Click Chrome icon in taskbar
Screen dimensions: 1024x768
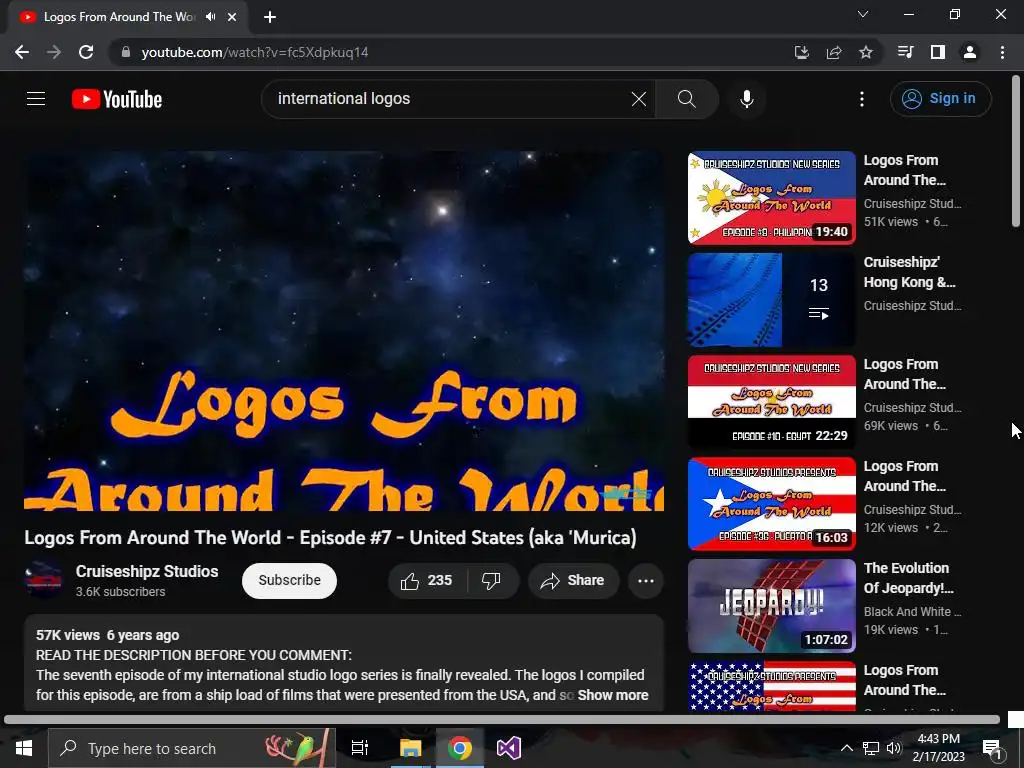click(460, 748)
